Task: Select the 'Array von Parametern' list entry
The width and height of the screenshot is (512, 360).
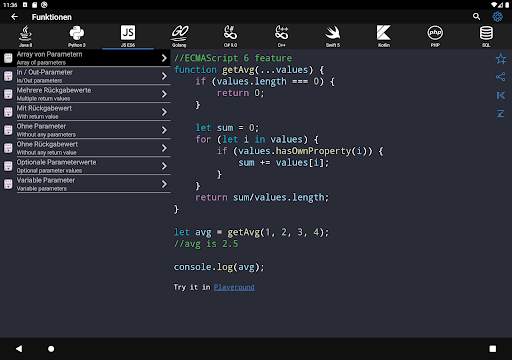Action: 85,58
